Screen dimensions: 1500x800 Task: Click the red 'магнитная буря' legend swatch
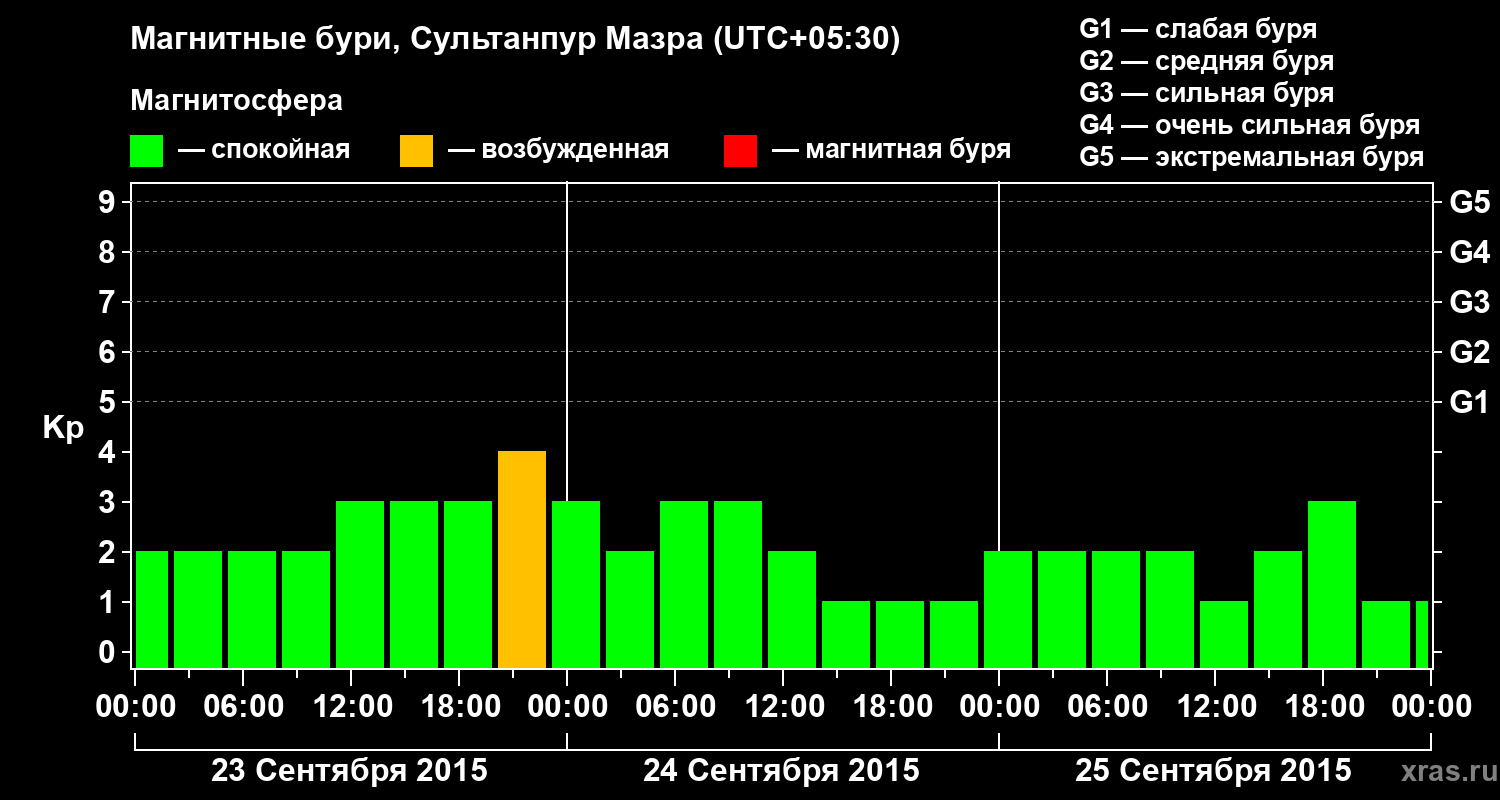click(740, 151)
